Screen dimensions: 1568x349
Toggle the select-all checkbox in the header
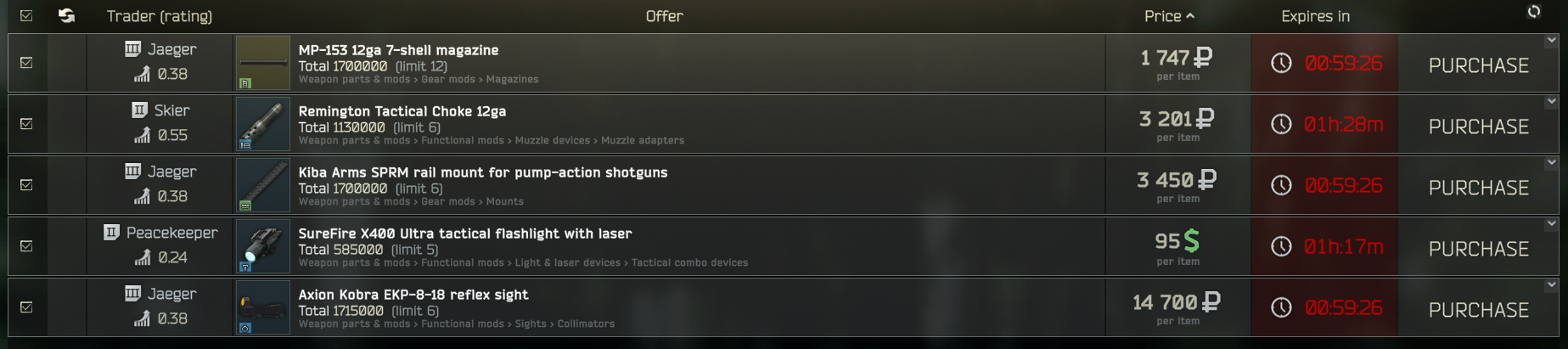click(x=26, y=16)
